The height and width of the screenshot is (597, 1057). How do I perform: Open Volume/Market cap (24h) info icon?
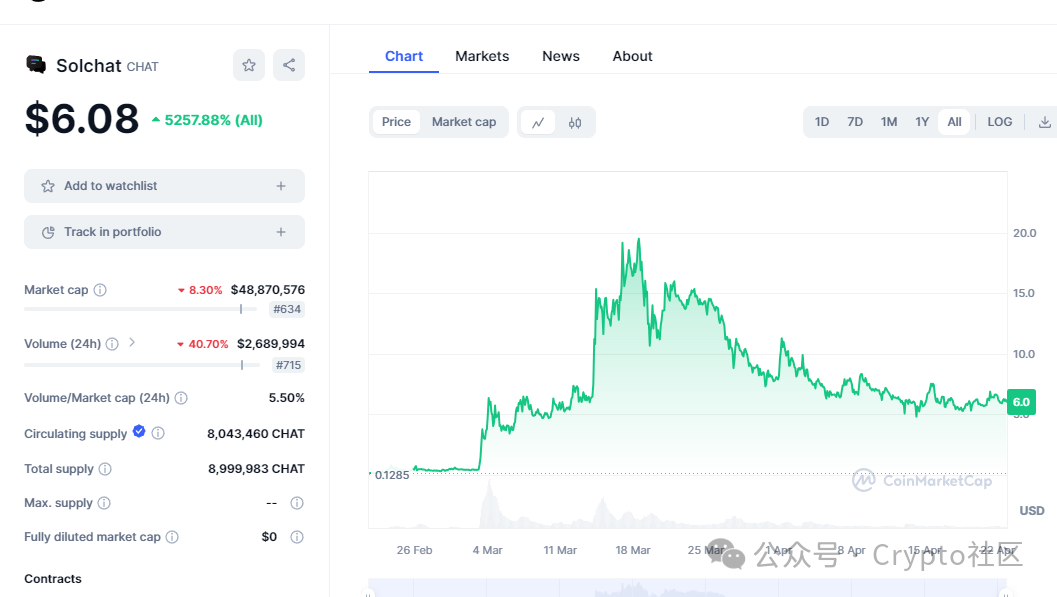click(181, 398)
